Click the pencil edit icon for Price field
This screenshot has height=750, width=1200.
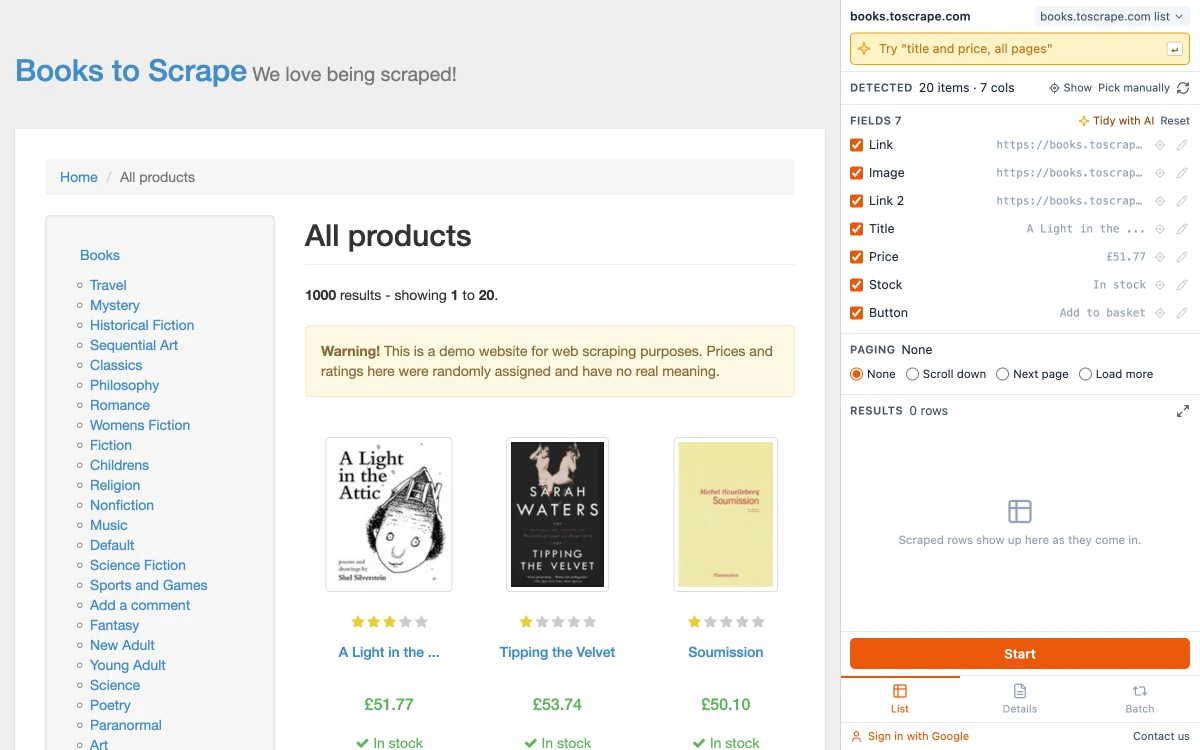tap(1182, 257)
